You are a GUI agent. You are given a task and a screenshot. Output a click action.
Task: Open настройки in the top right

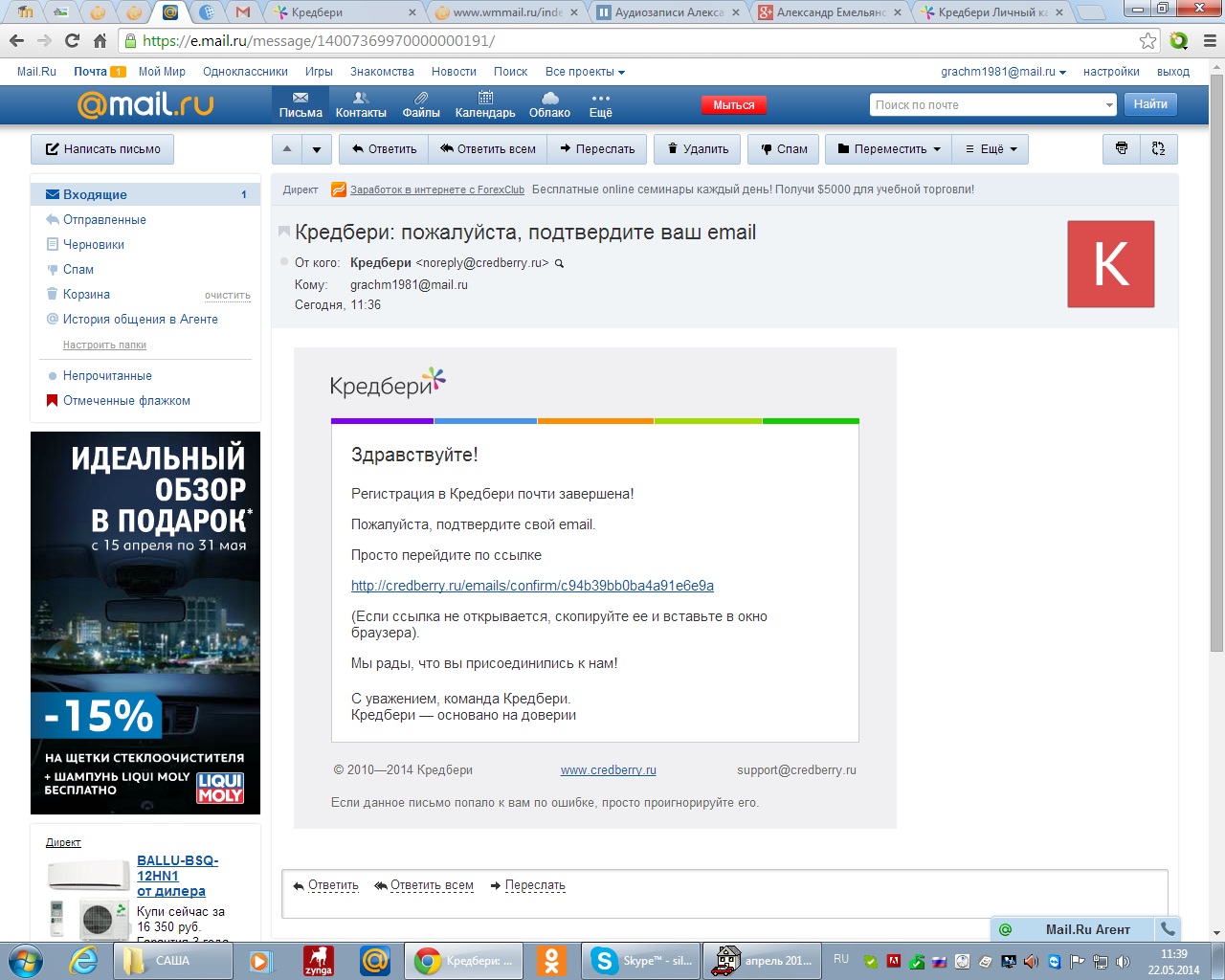tap(1111, 72)
